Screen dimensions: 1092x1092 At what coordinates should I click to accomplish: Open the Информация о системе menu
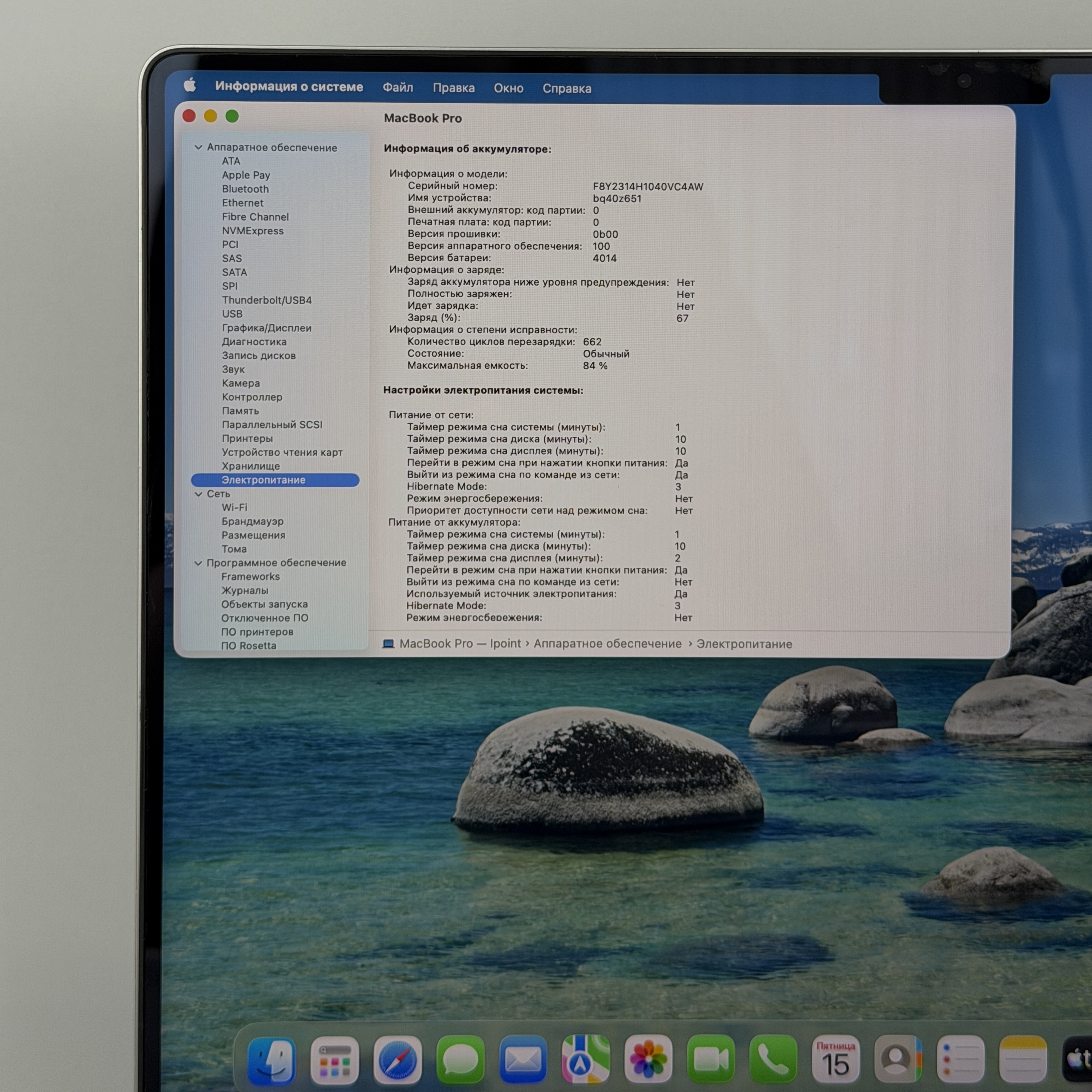pos(289,87)
